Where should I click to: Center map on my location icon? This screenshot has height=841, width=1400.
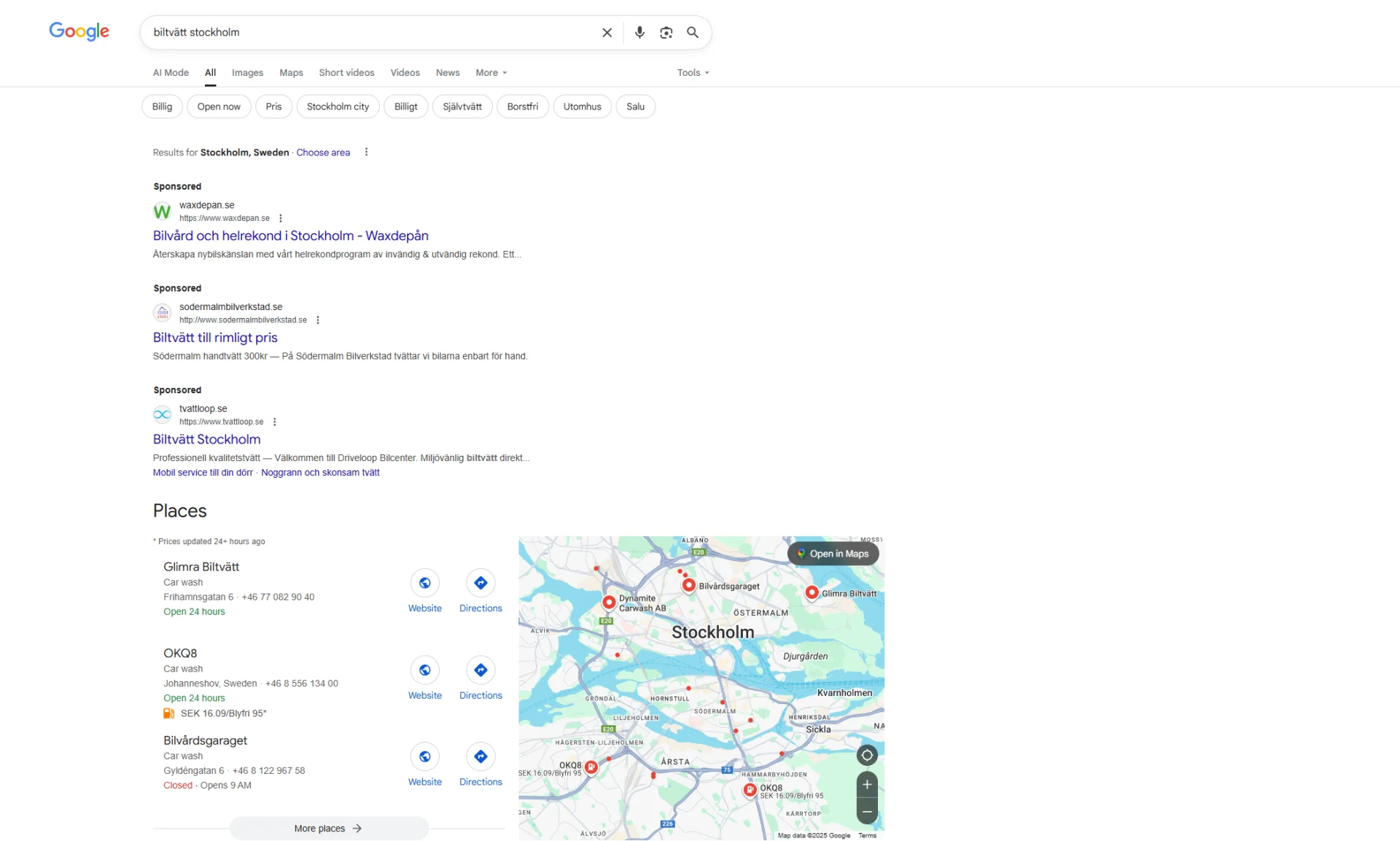[x=867, y=755]
